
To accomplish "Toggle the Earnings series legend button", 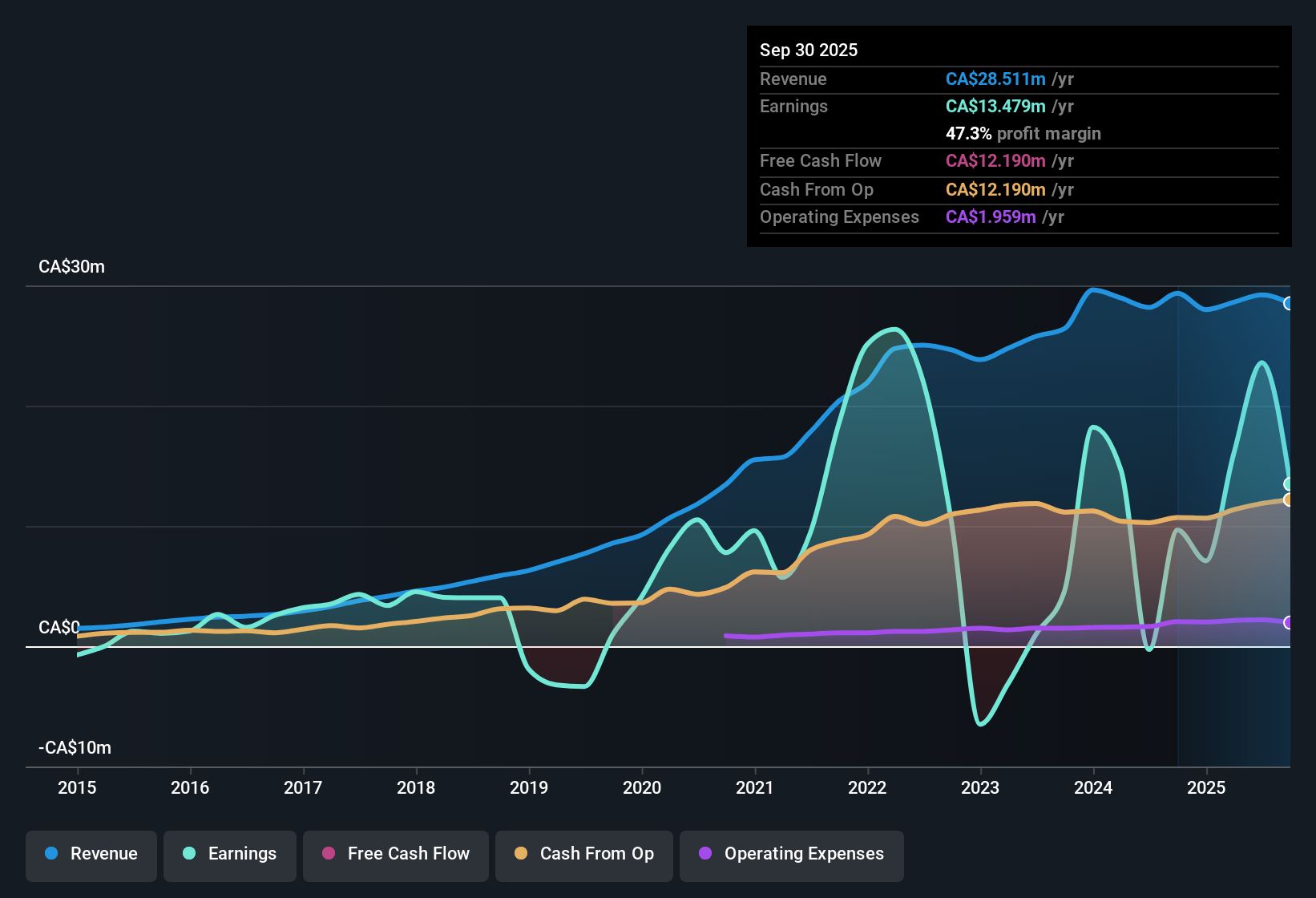I will click(x=230, y=854).
